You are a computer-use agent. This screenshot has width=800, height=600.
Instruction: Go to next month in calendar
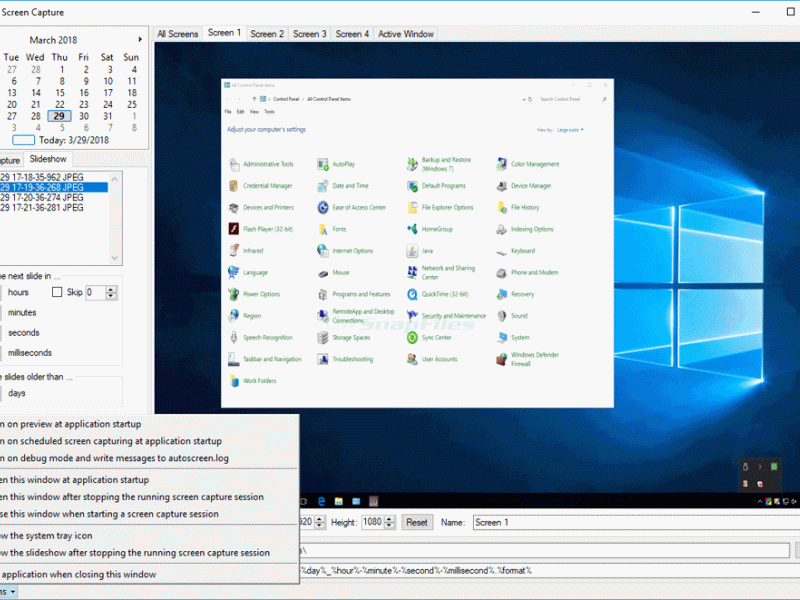140,39
